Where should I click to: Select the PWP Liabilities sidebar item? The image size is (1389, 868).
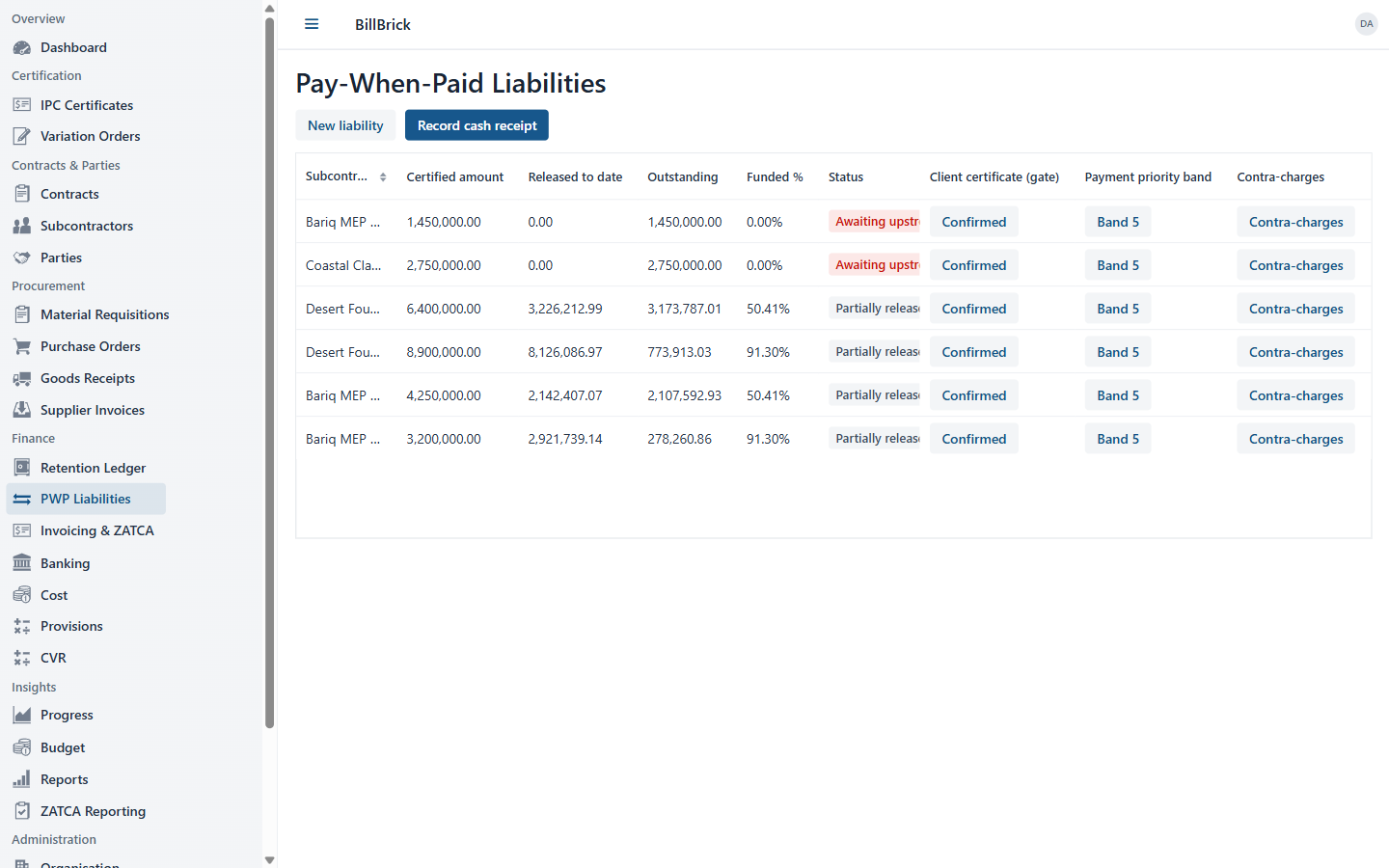pos(86,499)
